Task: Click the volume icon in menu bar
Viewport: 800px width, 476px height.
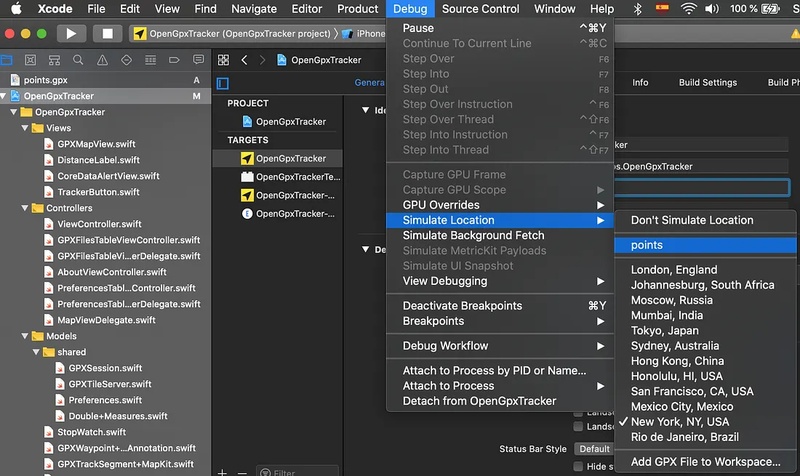Action: (x=712, y=9)
